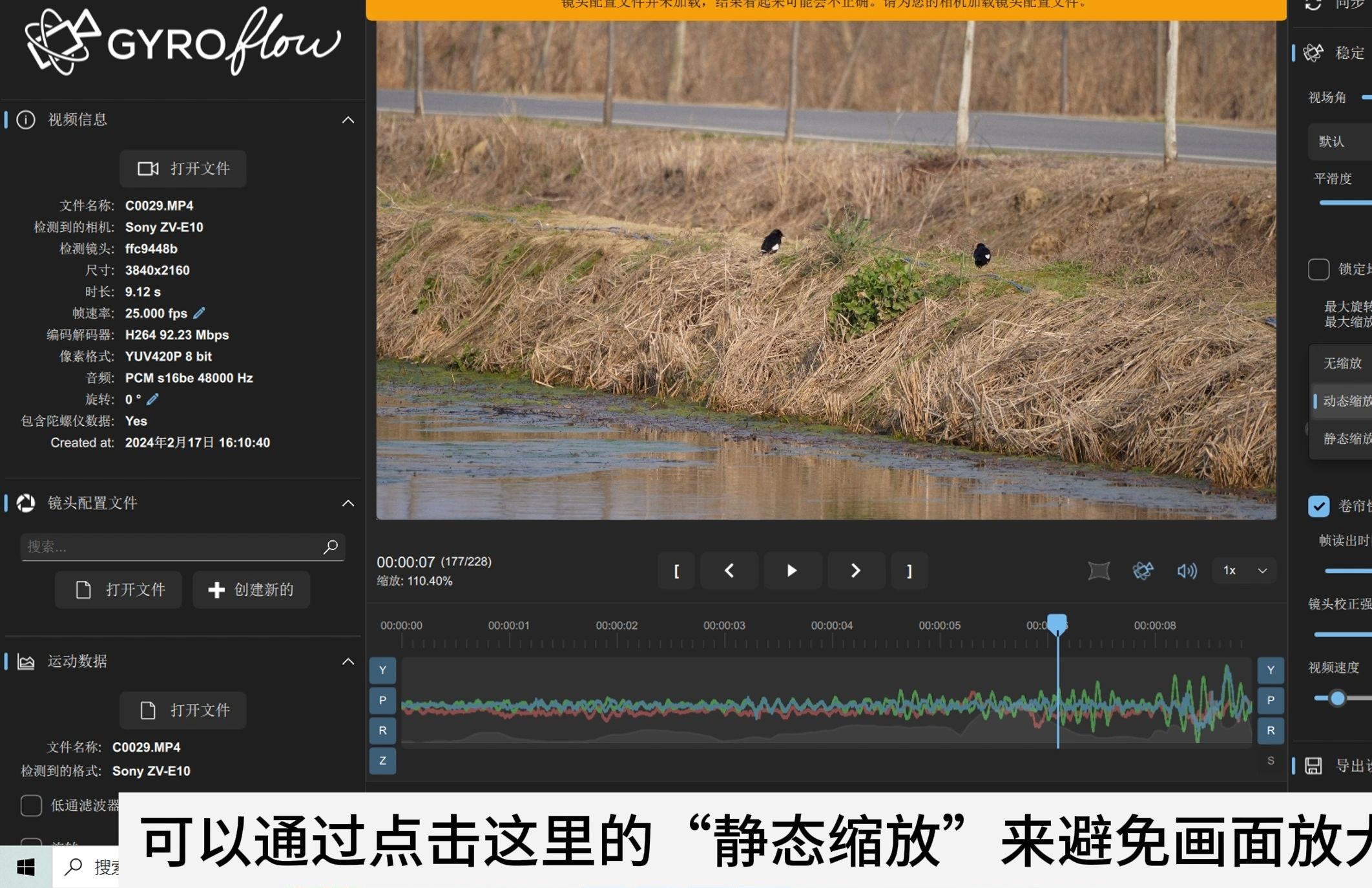The height and width of the screenshot is (888, 1372).
Task: Click the video preview image
Action: pos(826,270)
